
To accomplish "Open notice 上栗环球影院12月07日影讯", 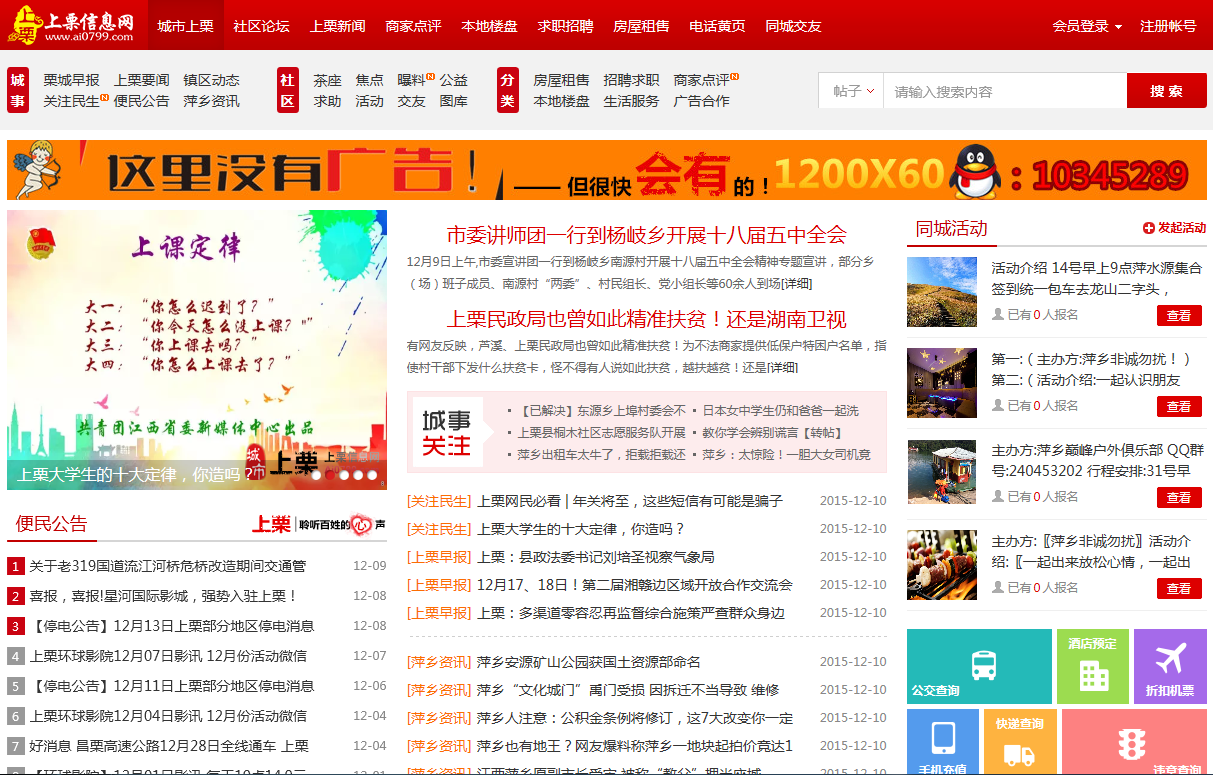I will [168, 656].
